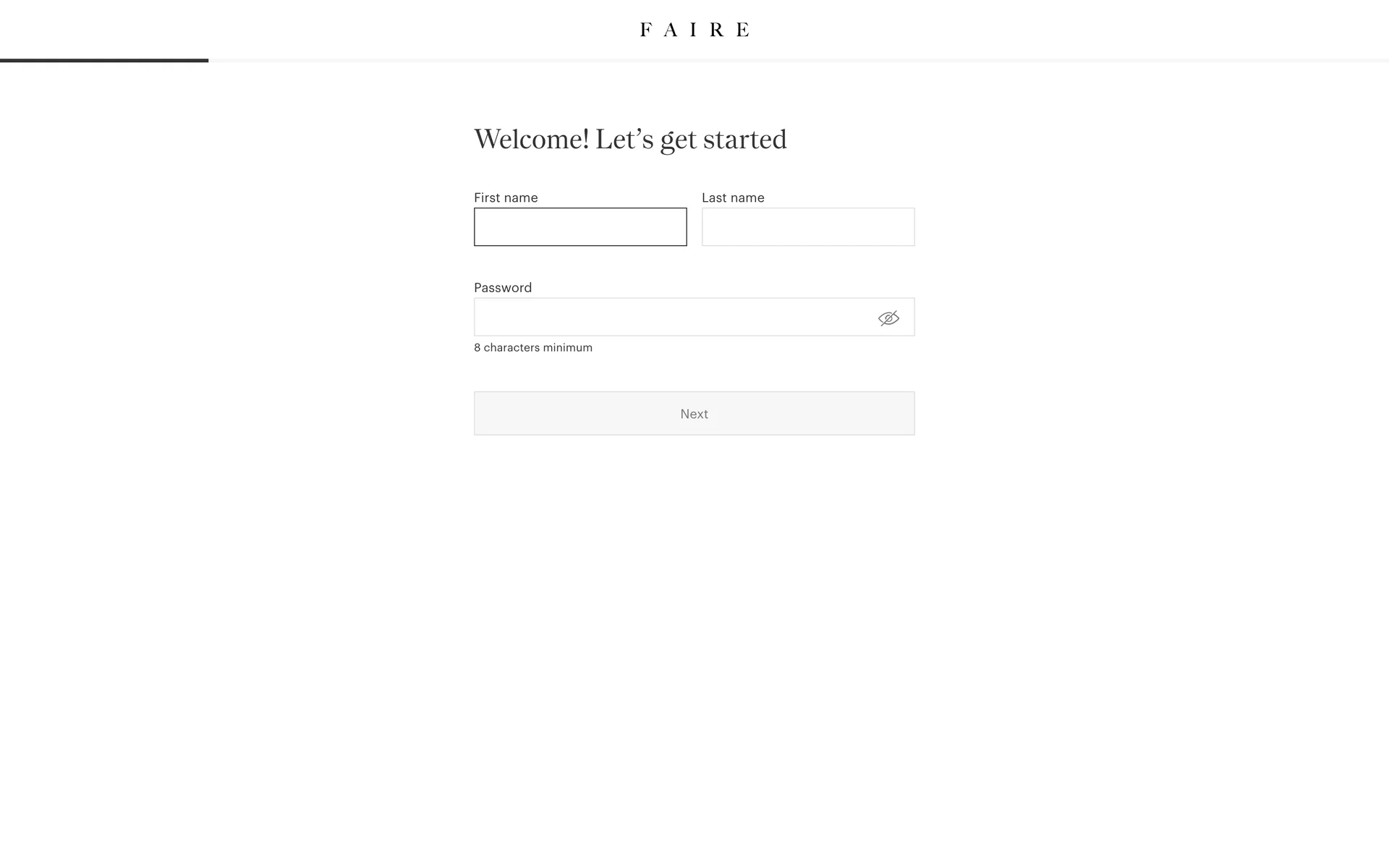Image resolution: width=1389 pixels, height=868 pixels.
Task: Select the Password input box
Action: click(x=673, y=317)
